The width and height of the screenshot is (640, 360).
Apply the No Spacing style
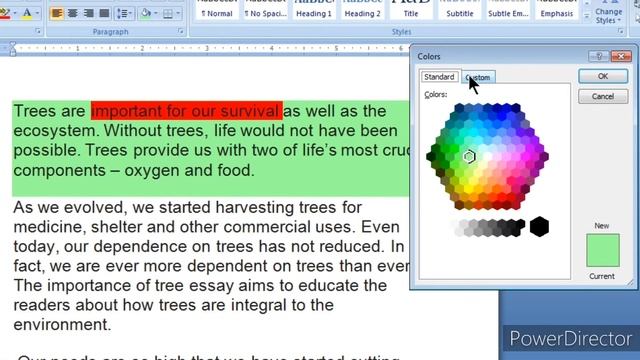point(265,10)
